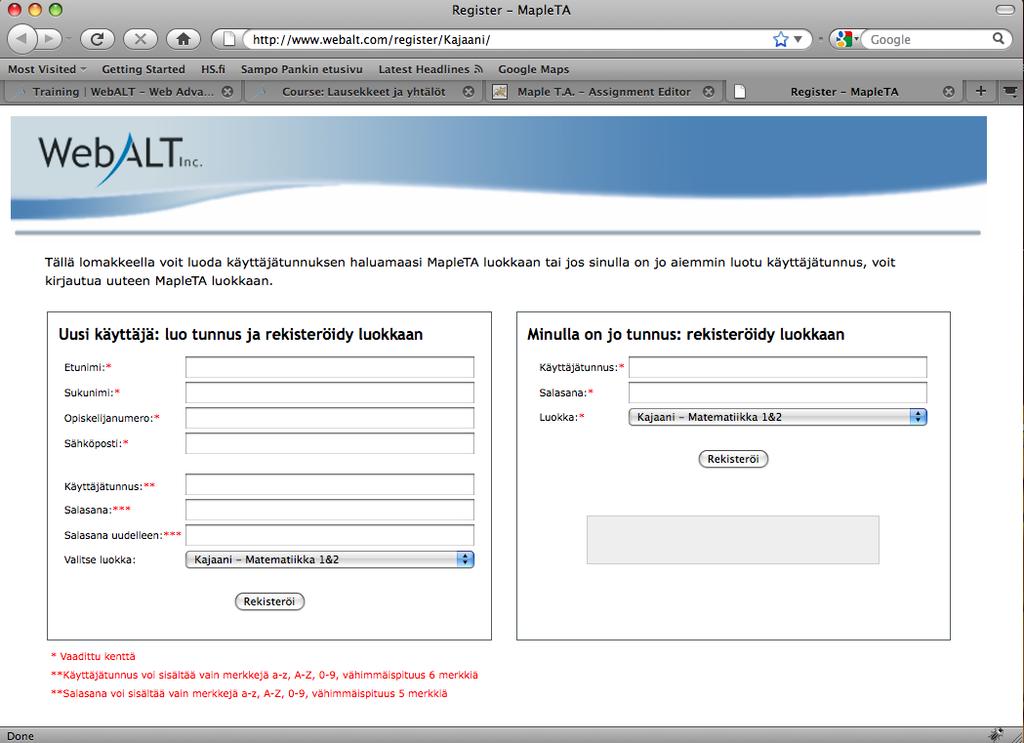1024x743 pixels.
Task: Expand the Most Visited bookmarks folder
Action: (47, 69)
